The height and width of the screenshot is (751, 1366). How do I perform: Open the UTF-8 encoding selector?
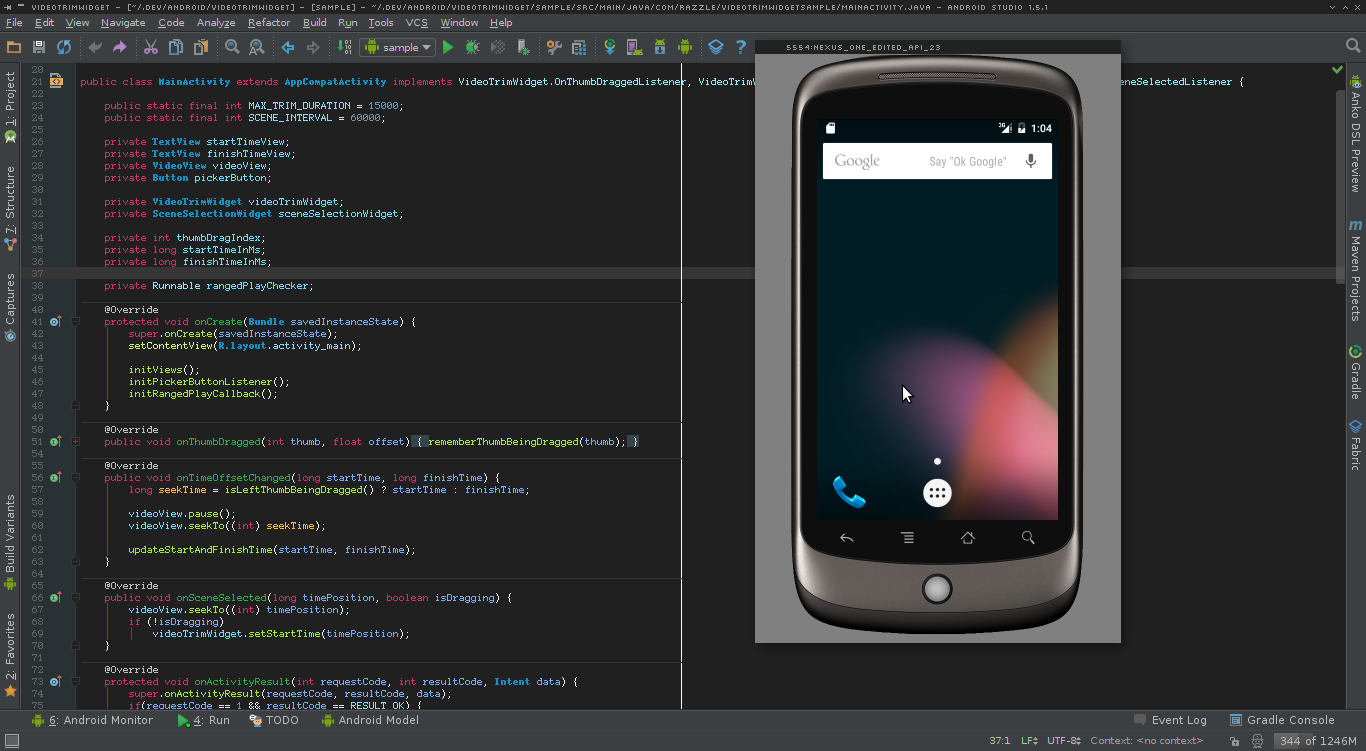(x=1064, y=741)
